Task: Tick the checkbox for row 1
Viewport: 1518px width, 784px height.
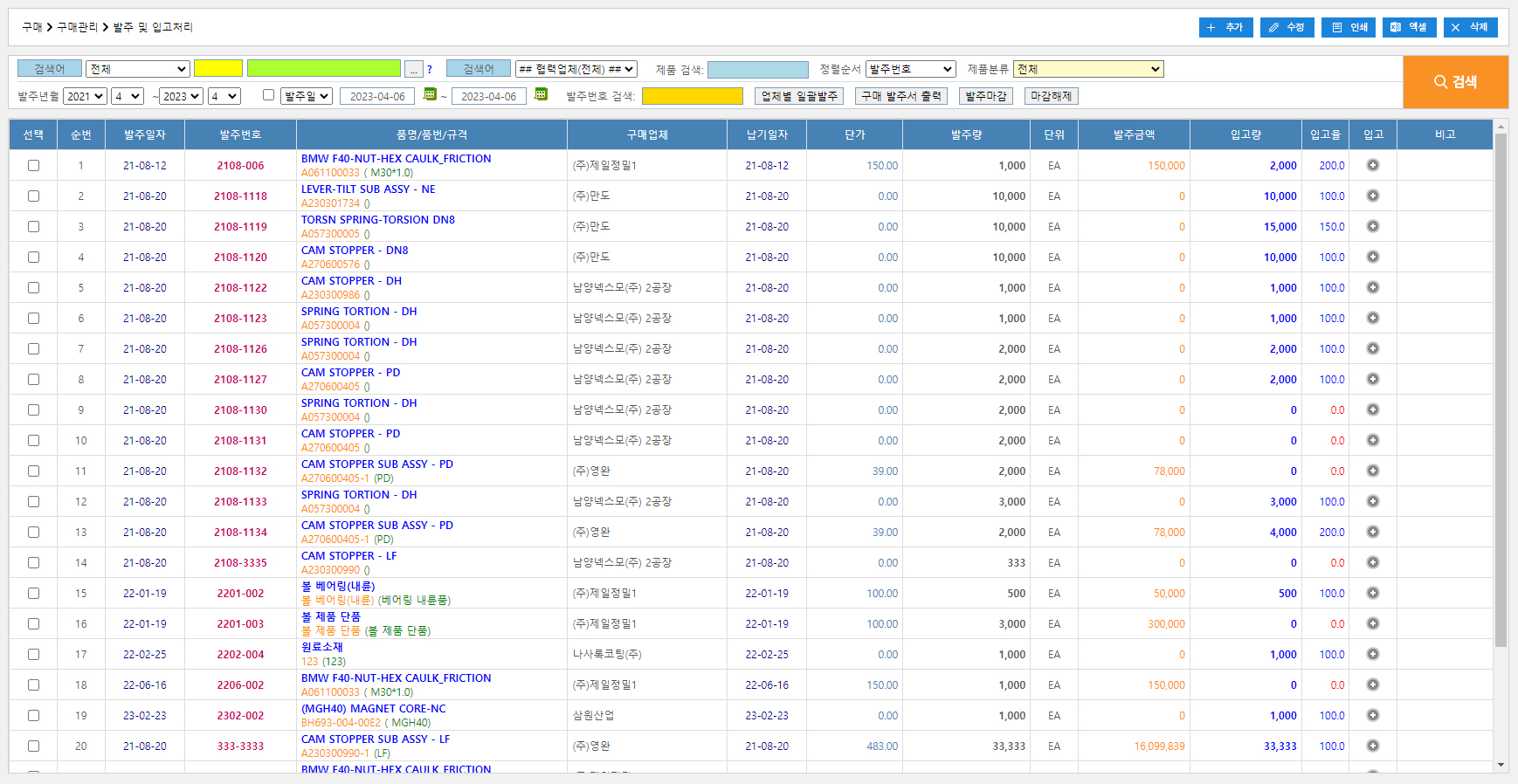Action: click(33, 165)
